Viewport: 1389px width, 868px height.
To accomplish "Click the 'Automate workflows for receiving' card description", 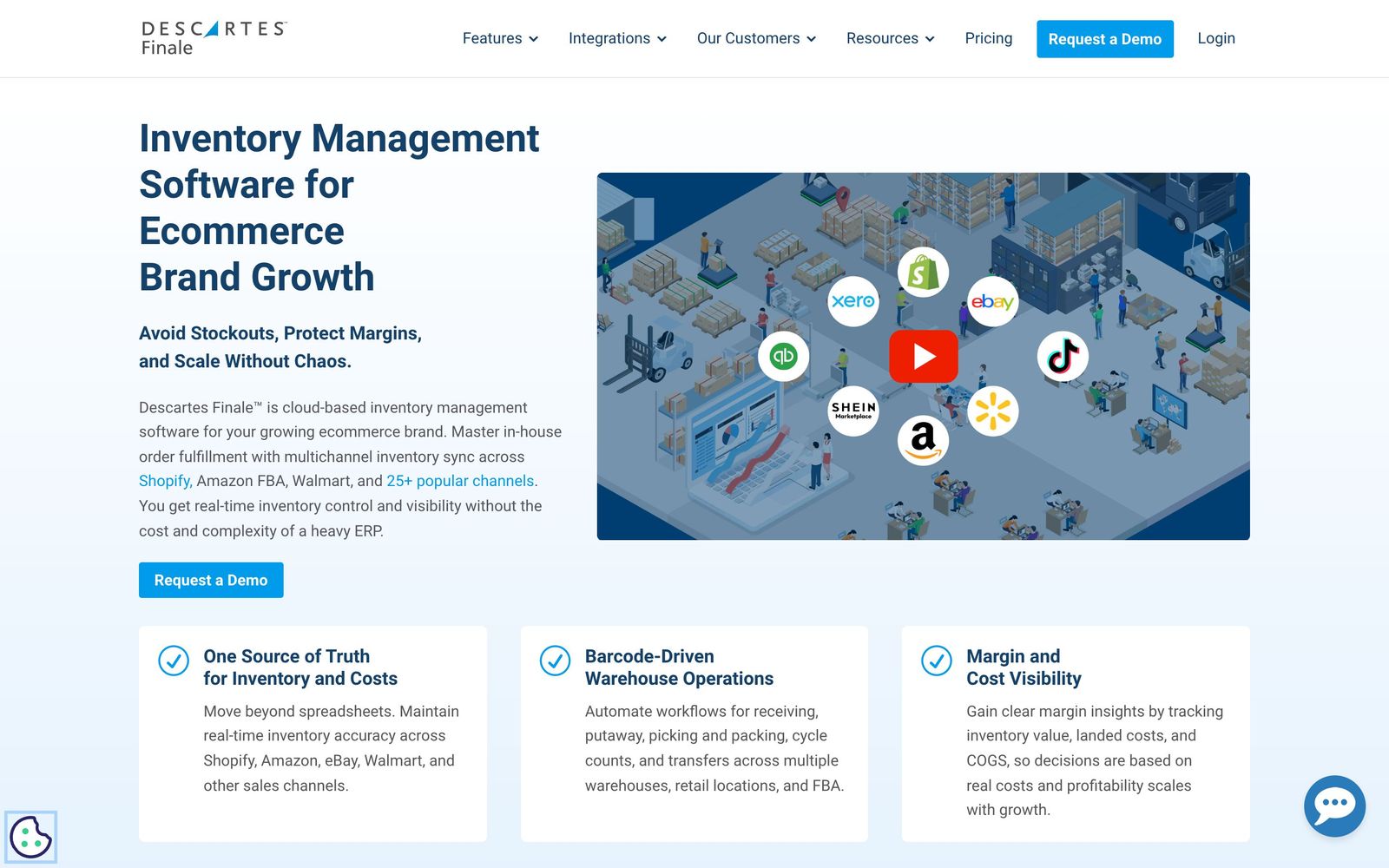I will pos(714,748).
